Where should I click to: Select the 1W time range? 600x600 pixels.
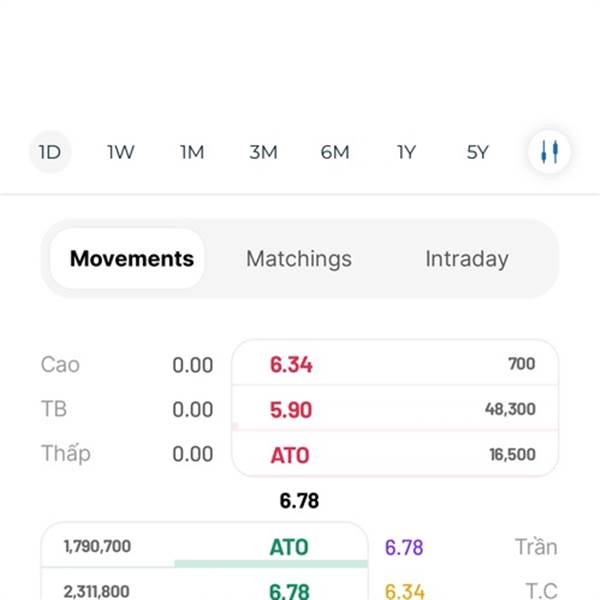pyautogui.click(x=121, y=152)
